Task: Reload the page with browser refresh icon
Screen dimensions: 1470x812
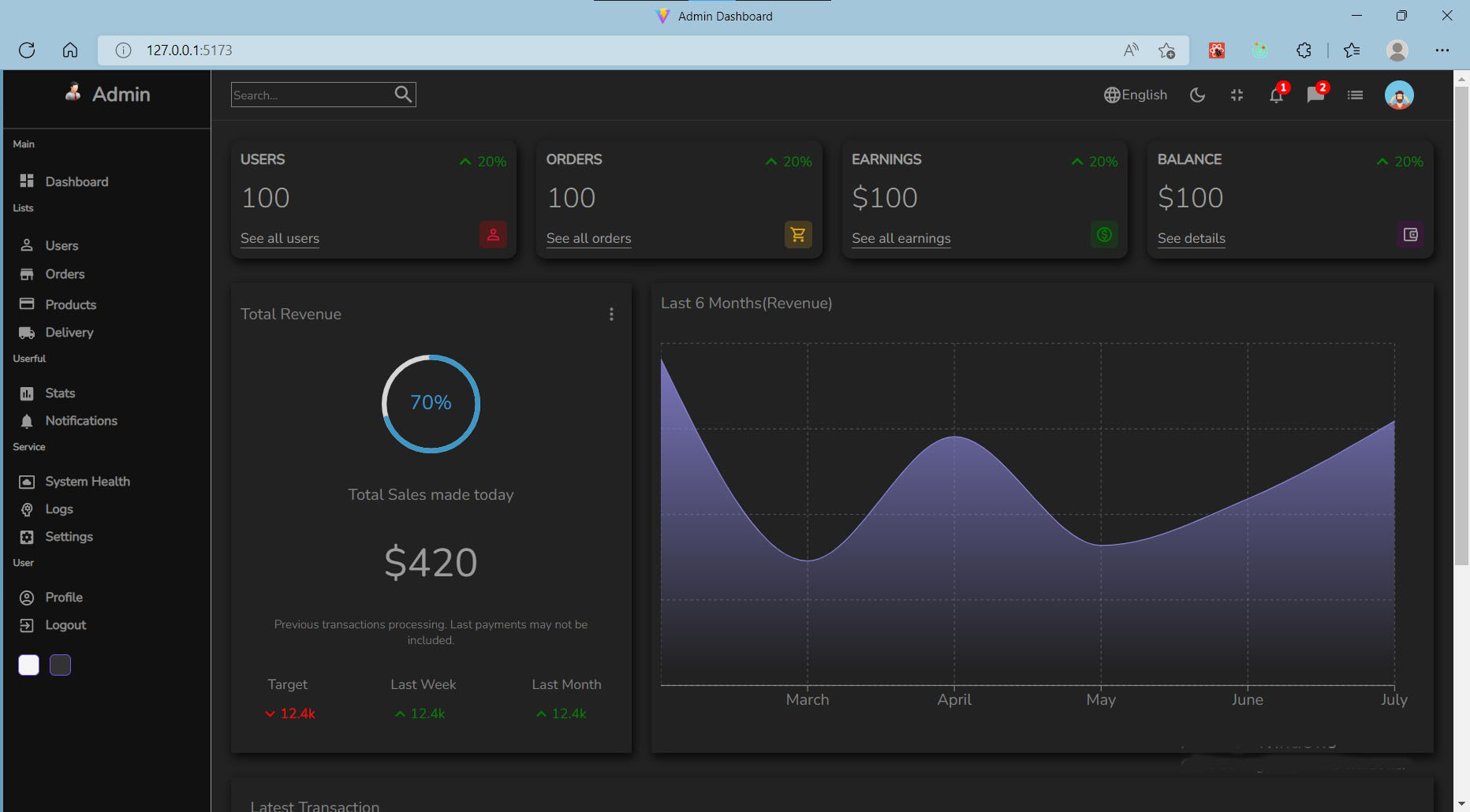Action: (27, 50)
